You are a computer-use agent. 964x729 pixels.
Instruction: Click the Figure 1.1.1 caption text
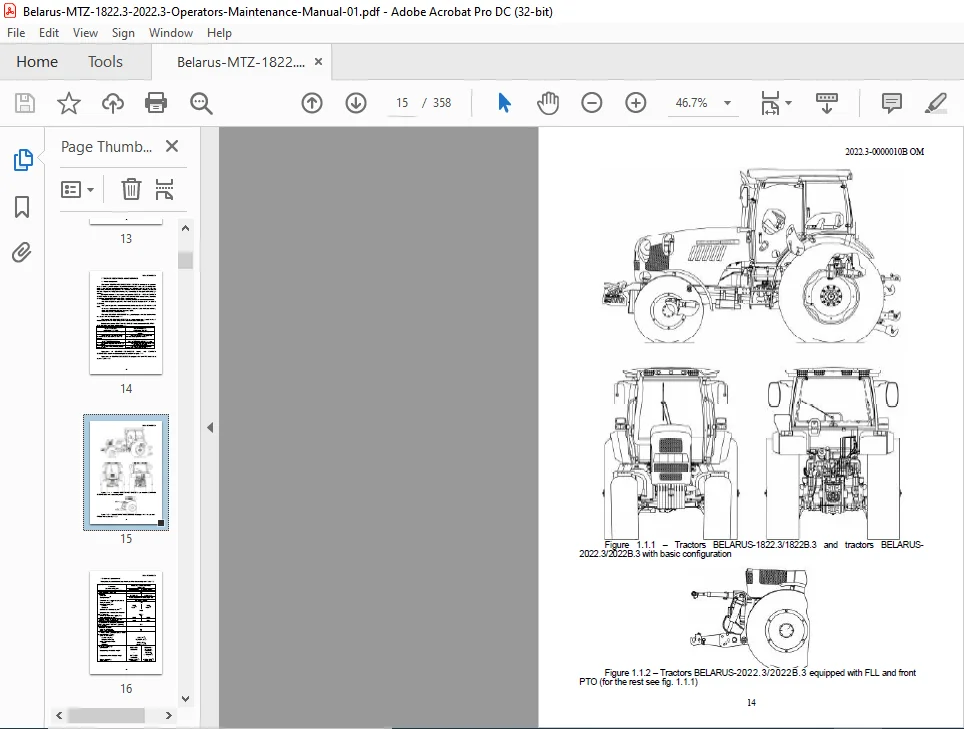751,549
